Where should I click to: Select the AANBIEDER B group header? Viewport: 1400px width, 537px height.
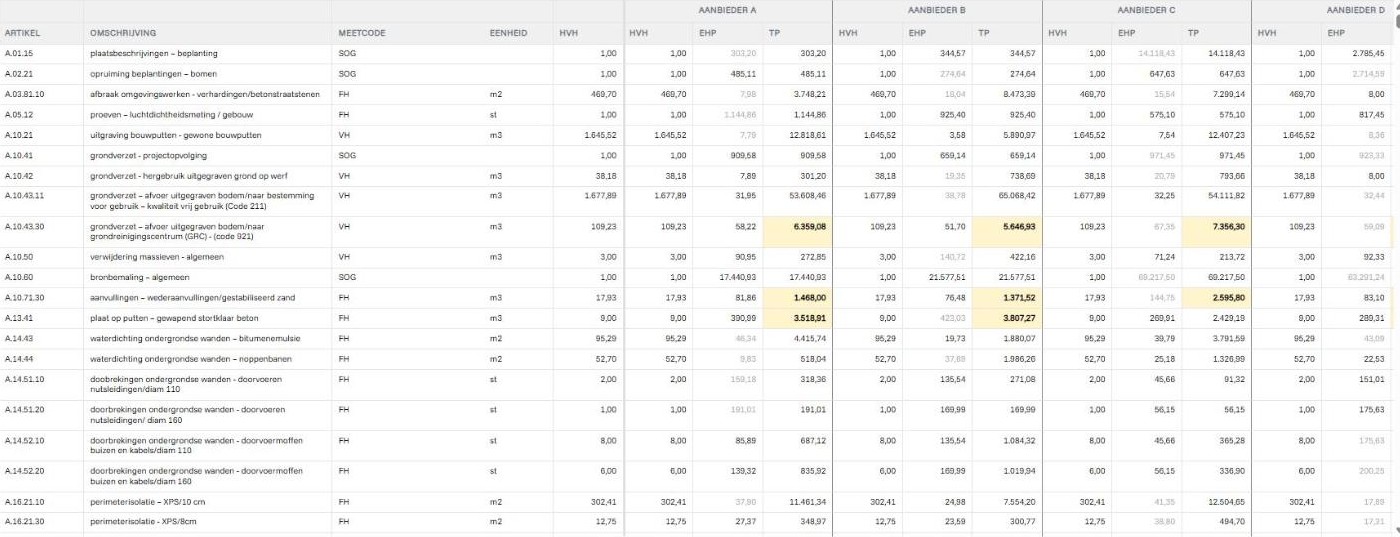936,10
